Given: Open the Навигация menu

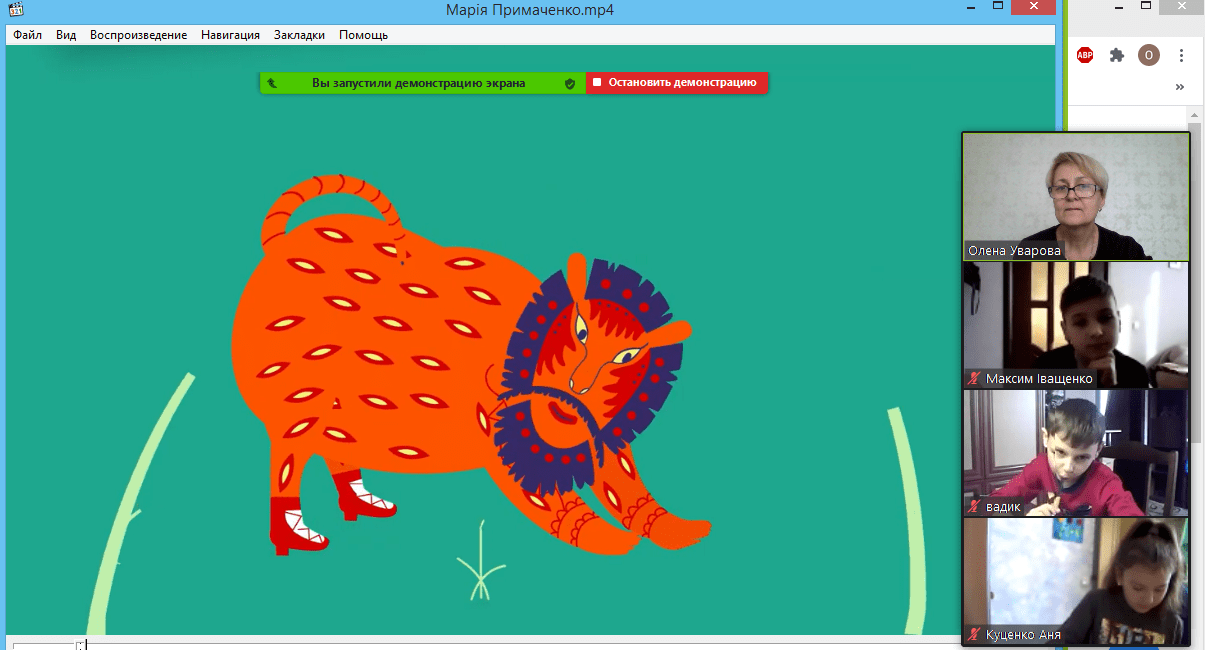Looking at the screenshot, I should (230, 34).
